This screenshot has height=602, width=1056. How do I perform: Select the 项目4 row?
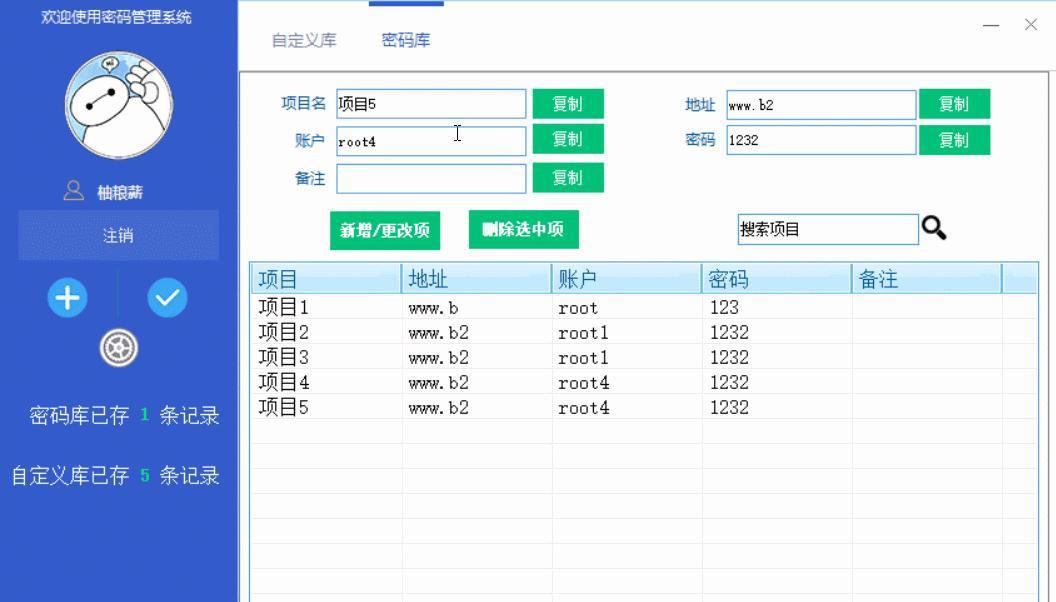[x=644, y=382]
